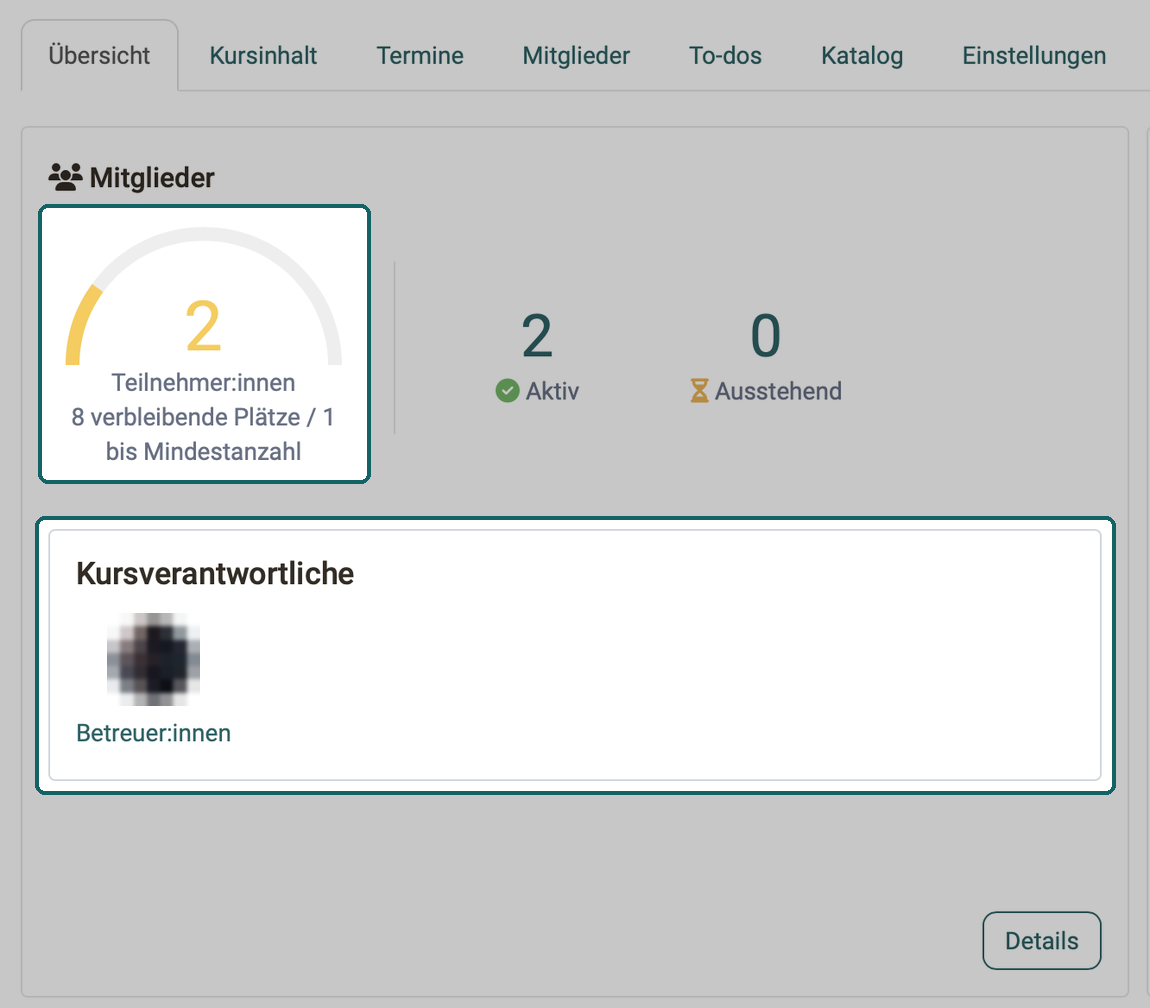Image resolution: width=1150 pixels, height=1008 pixels.
Task: Open the To-dos tab
Action: point(725,56)
